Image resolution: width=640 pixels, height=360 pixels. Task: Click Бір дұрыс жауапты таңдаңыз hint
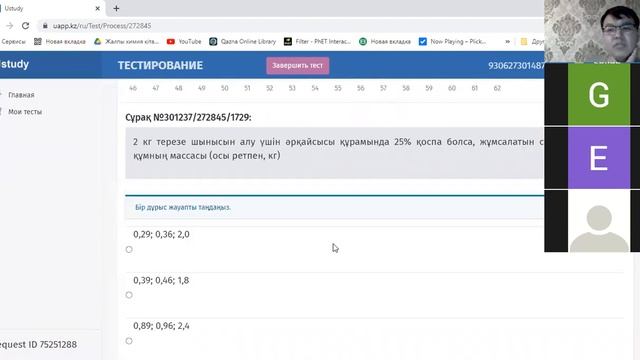pos(183,207)
